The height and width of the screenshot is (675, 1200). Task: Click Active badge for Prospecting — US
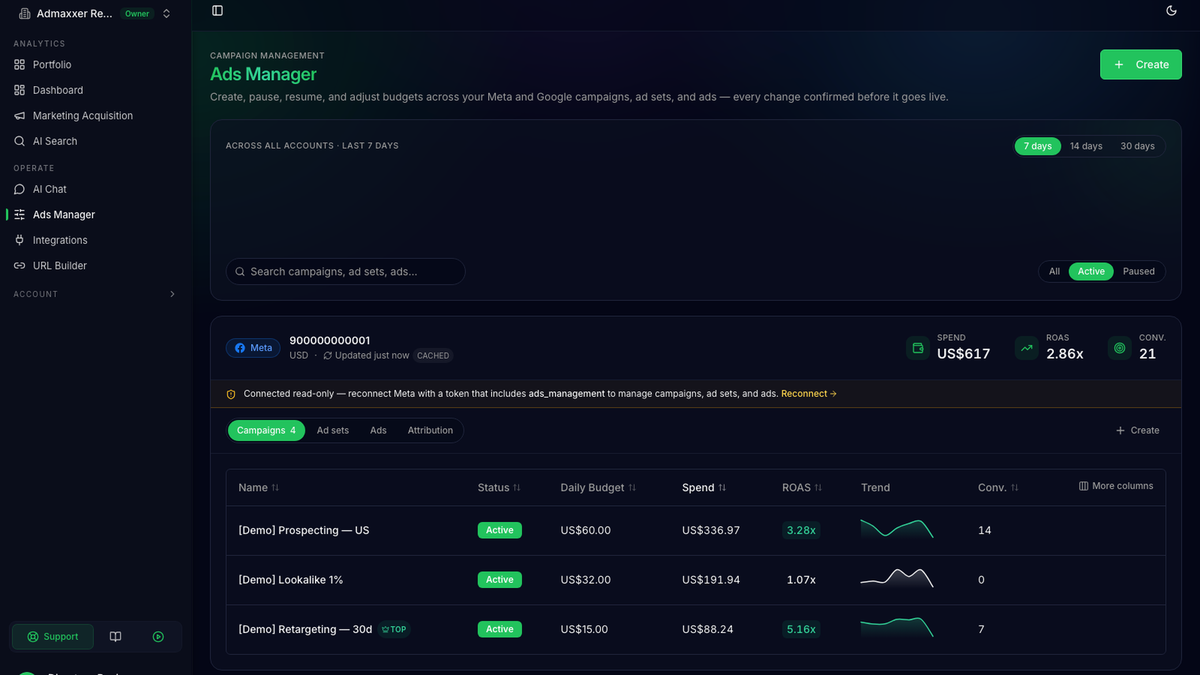click(x=499, y=530)
